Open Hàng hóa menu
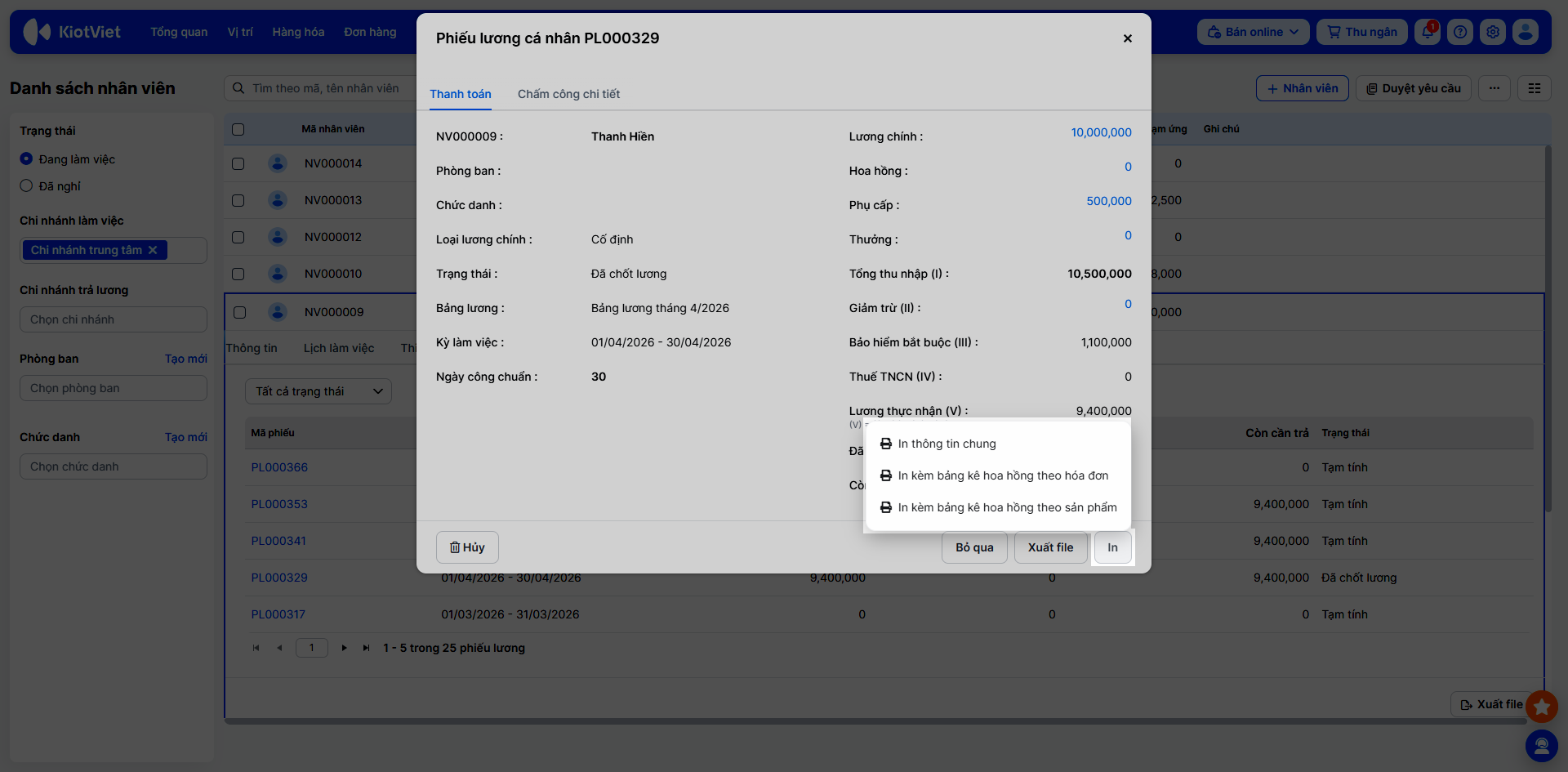The width and height of the screenshot is (1568, 772). [298, 32]
